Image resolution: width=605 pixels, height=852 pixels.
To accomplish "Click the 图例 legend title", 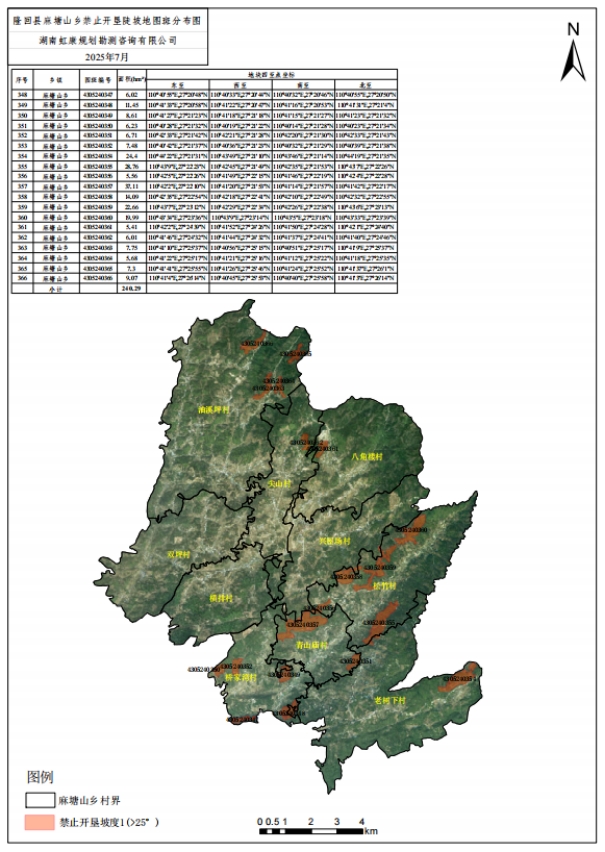I will click(40, 776).
